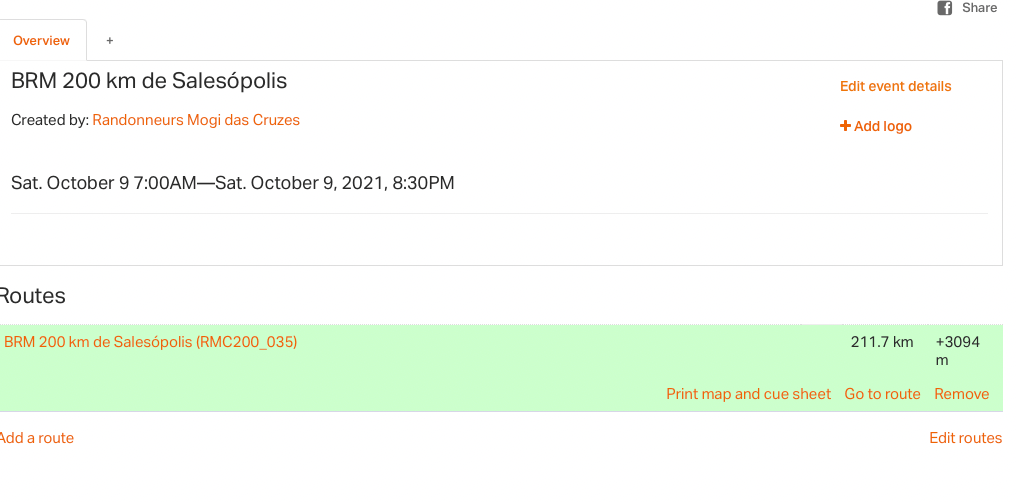Add a new tab with the + tab
Viewport: 1016px width, 502px height.
point(110,41)
